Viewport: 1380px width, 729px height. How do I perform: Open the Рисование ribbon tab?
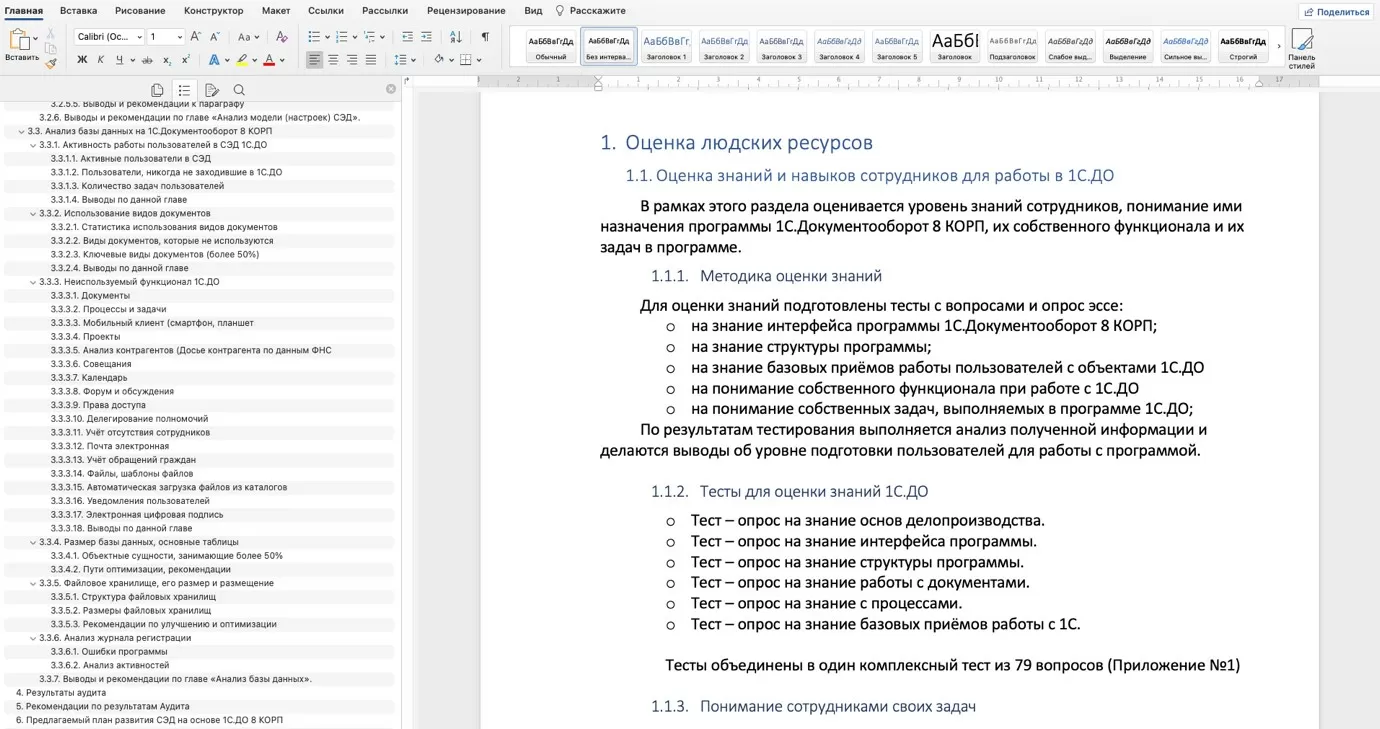[x=140, y=11]
